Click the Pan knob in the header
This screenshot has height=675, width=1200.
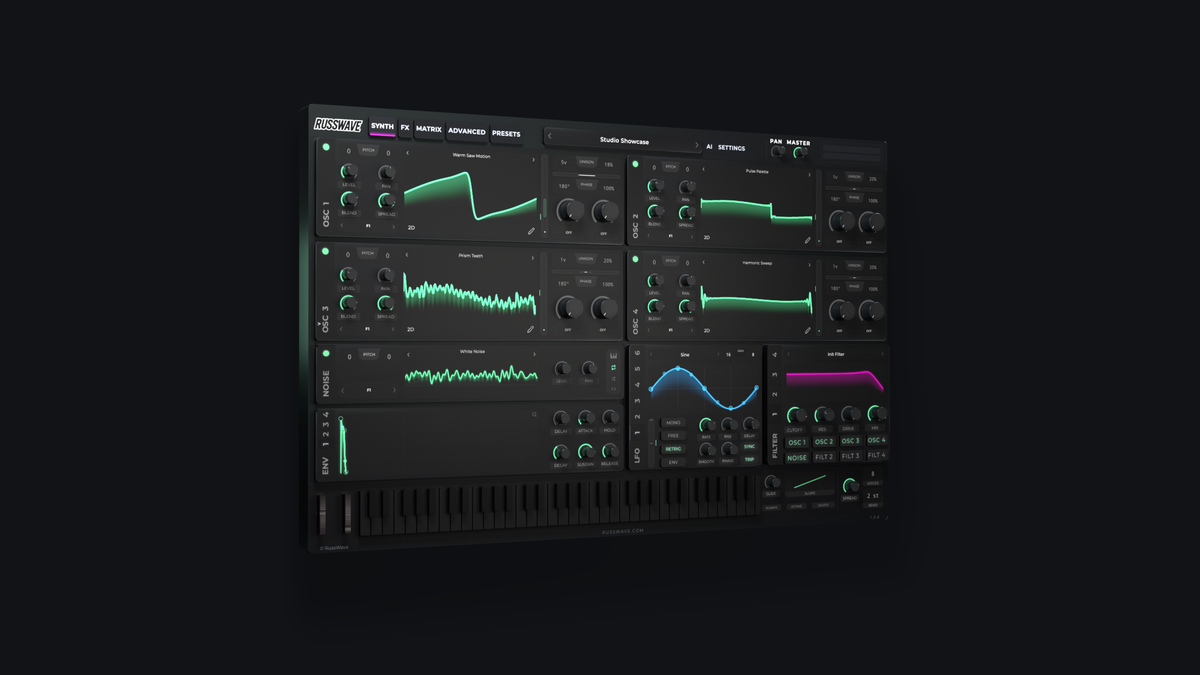point(777,152)
